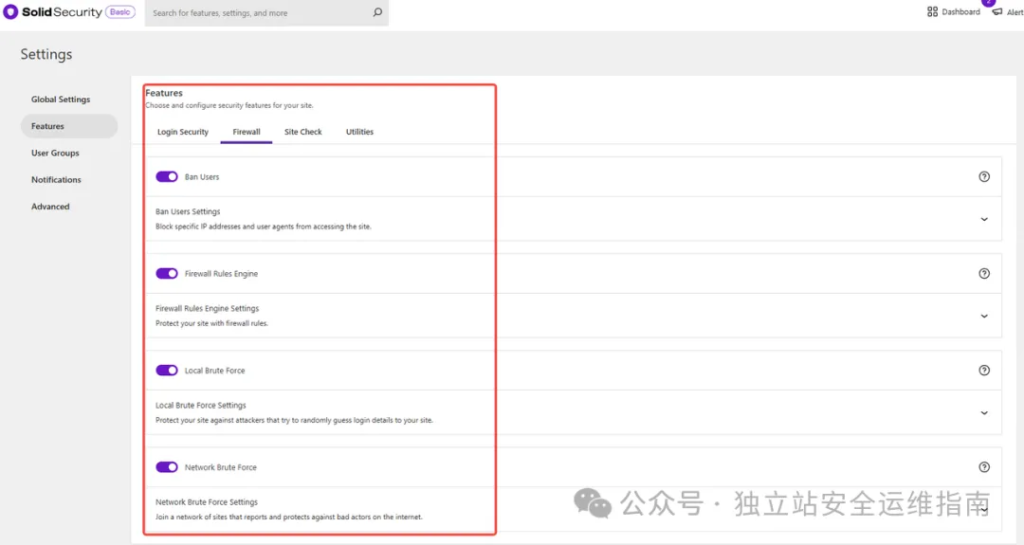Viewport: 1024px width, 545px height.
Task: Switch off Network Brute Force
Action: (x=167, y=467)
